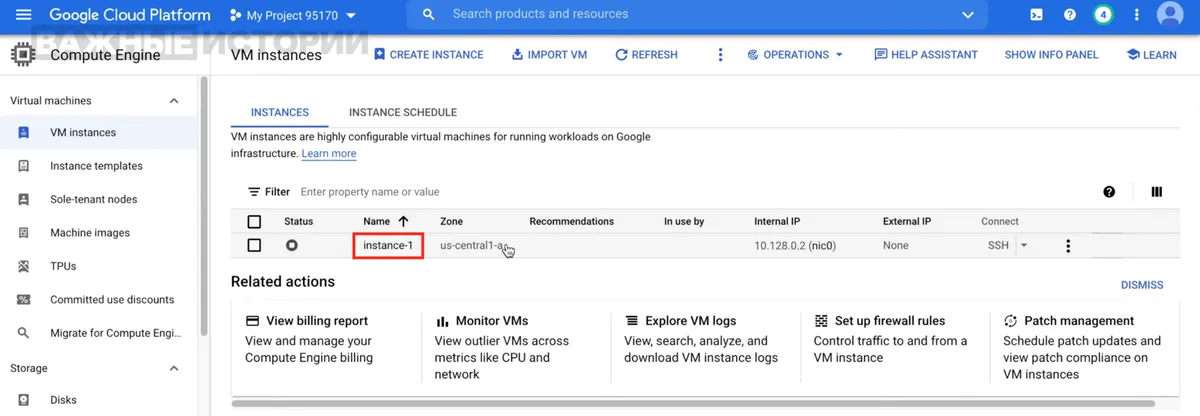Image resolution: width=1200 pixels, height=416 pixels.
Task: Click the Google Cloud Platform logo text
Action: tap(130, 15)
